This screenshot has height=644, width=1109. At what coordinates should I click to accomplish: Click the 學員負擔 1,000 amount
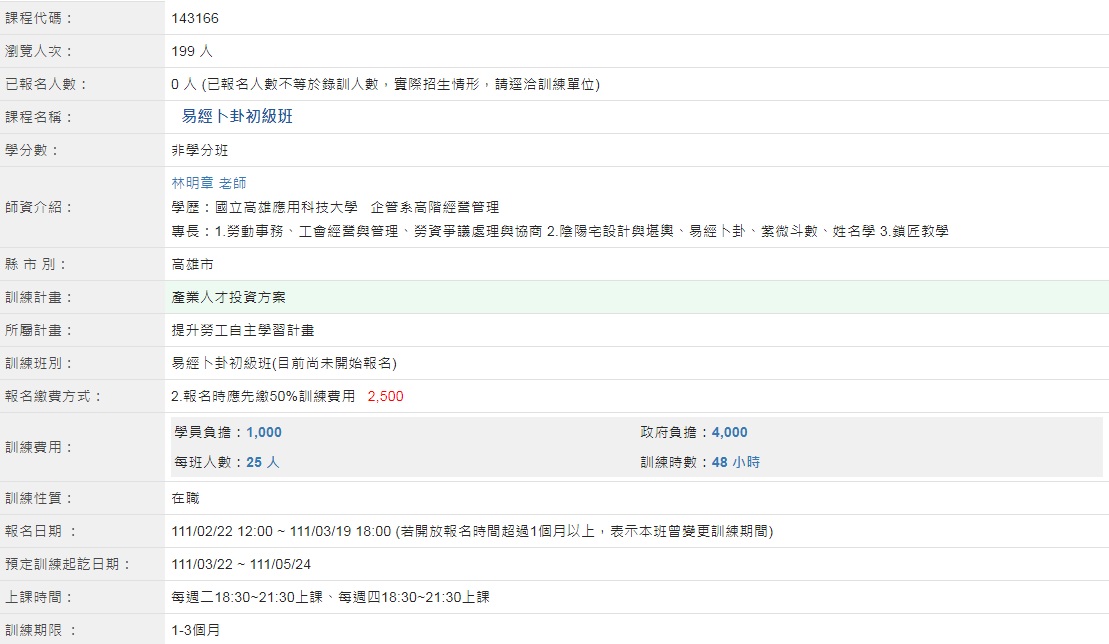point(264,432)
